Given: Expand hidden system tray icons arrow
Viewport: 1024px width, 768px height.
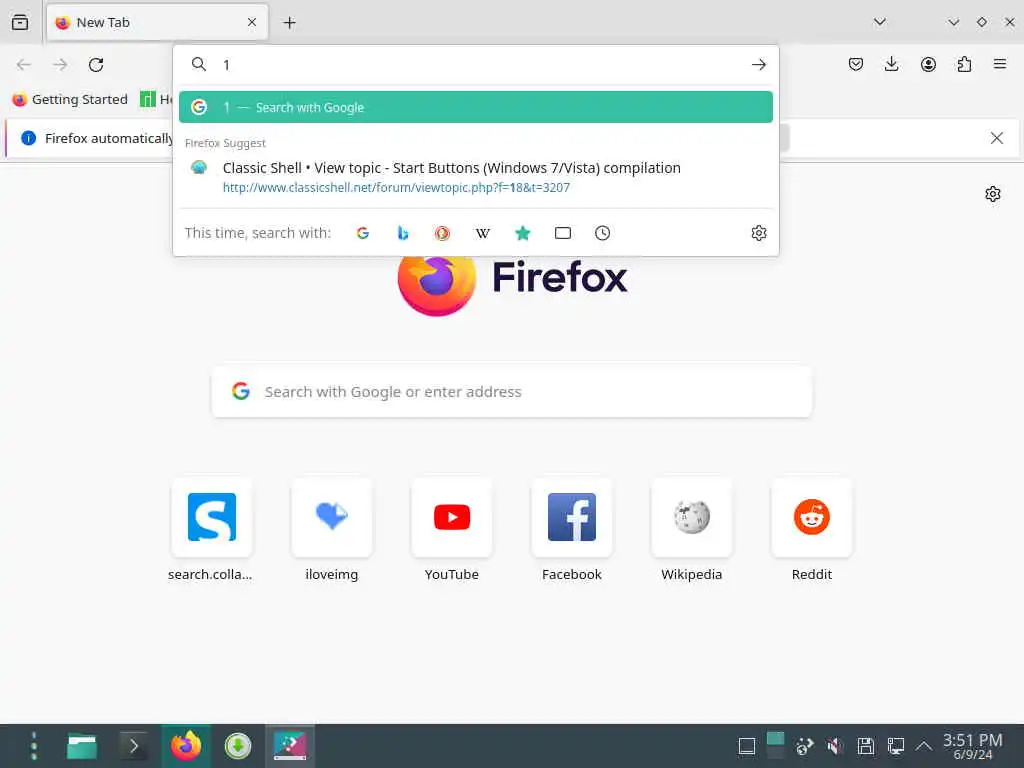Looking at the screenshot, I should [923, 746].
